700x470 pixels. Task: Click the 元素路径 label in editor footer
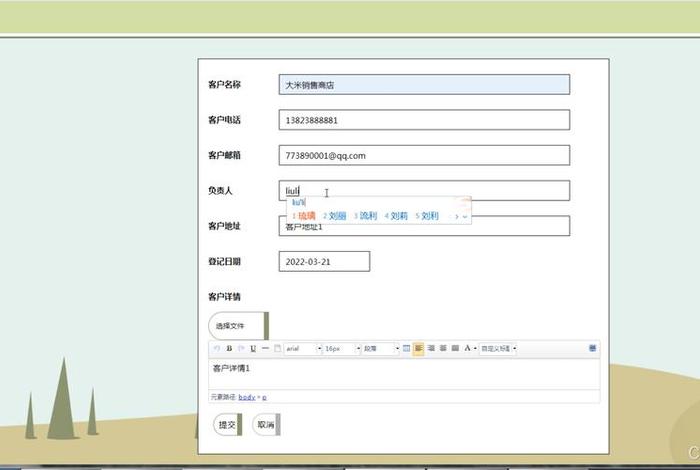(x=223, y=397)
